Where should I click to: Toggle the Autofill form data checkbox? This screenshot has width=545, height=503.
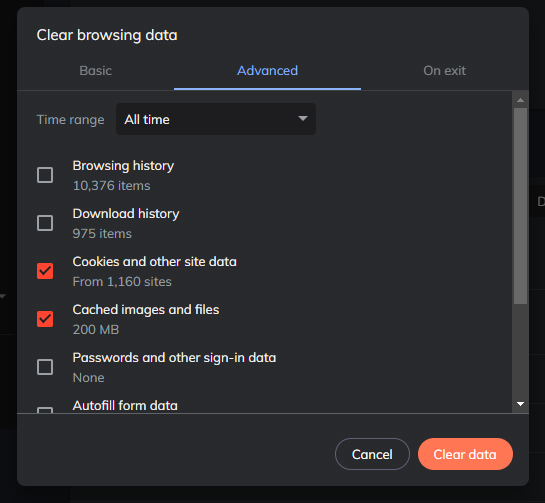pos(45,410)
